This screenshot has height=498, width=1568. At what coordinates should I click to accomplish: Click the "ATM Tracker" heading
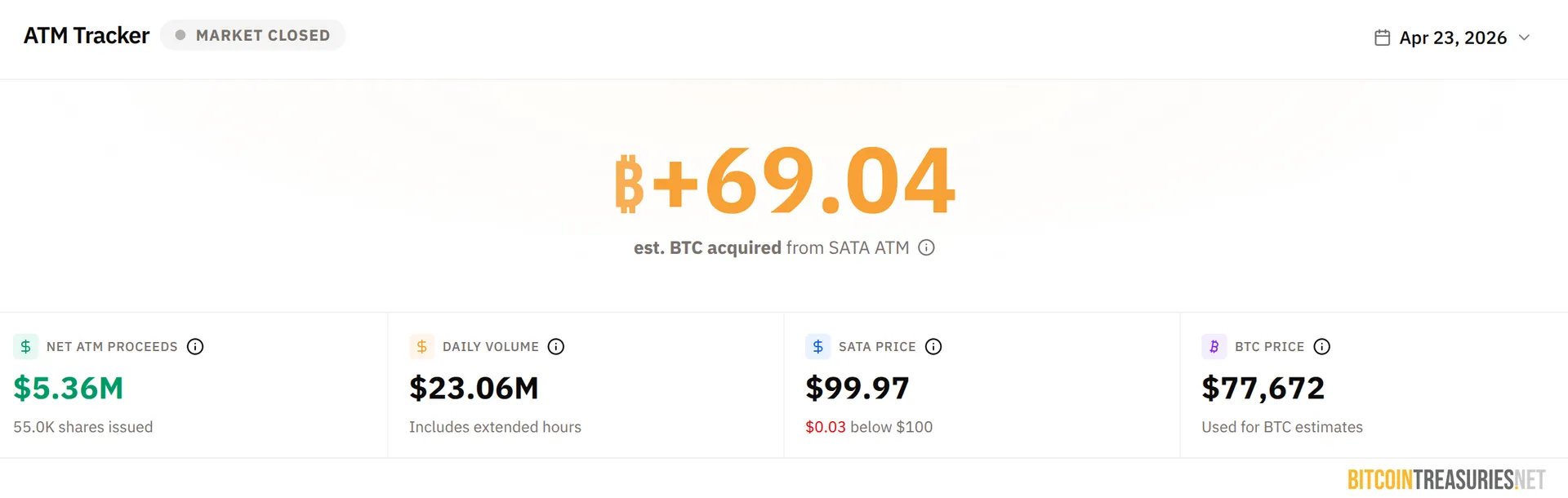coord(86,35)
